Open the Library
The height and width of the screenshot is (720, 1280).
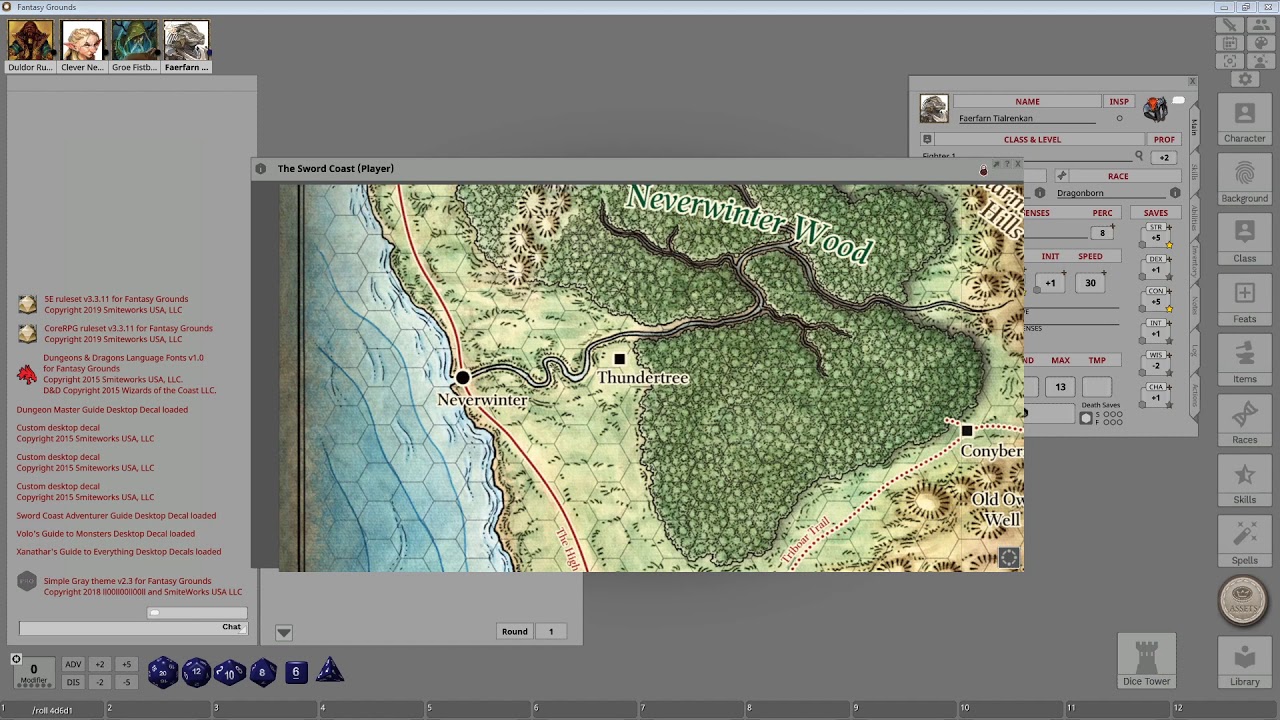coord(1245,662)
